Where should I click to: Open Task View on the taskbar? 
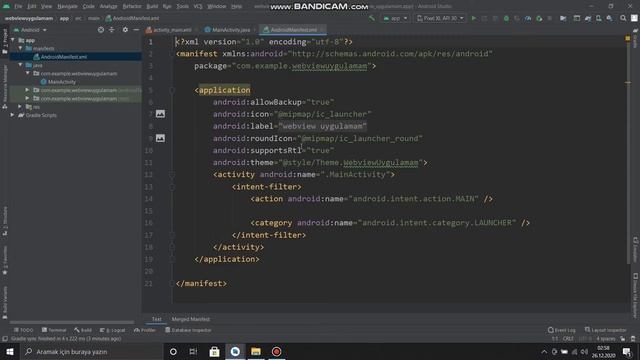193,351
